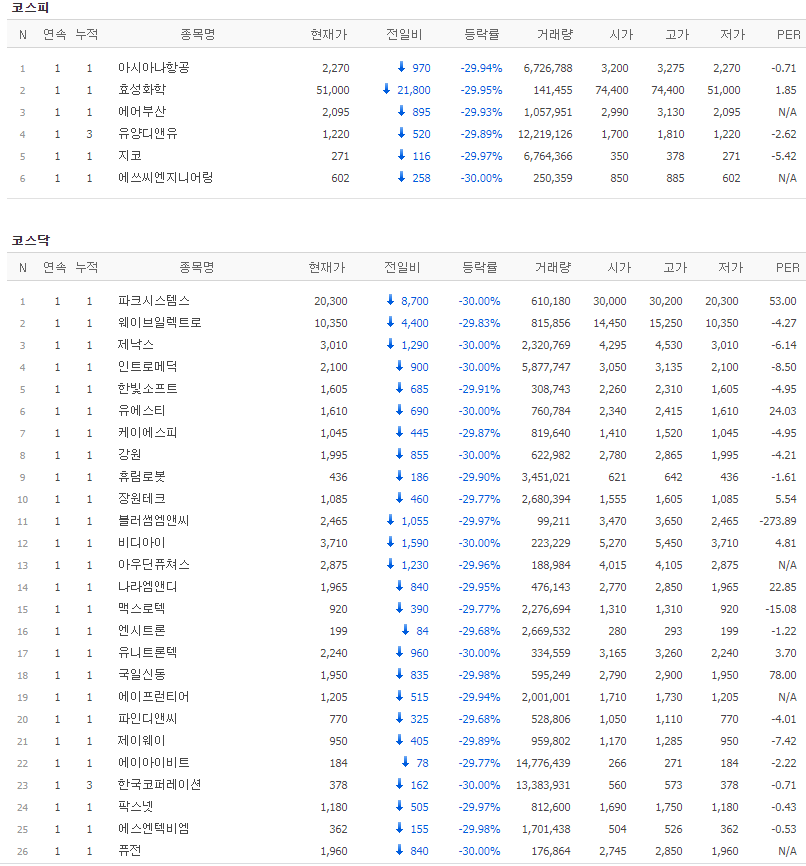This screenshot has height=866, width=806.
Task: Open 강원 stock link
Action: [130, 455]
